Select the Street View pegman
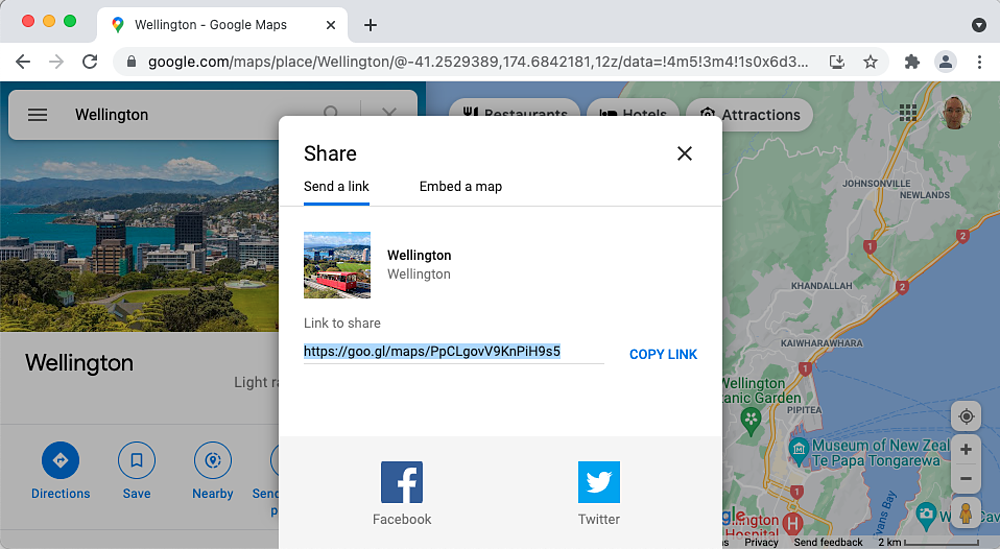Image resolution: width=1000 pixels, height=549 pixels. tap(966, 514)
